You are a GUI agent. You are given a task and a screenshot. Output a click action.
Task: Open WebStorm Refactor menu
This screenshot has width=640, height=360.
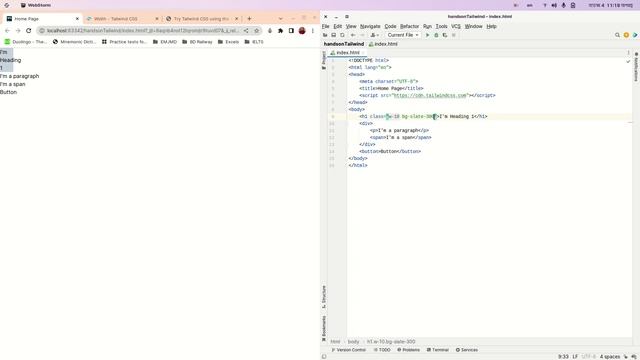pos(409,26)
